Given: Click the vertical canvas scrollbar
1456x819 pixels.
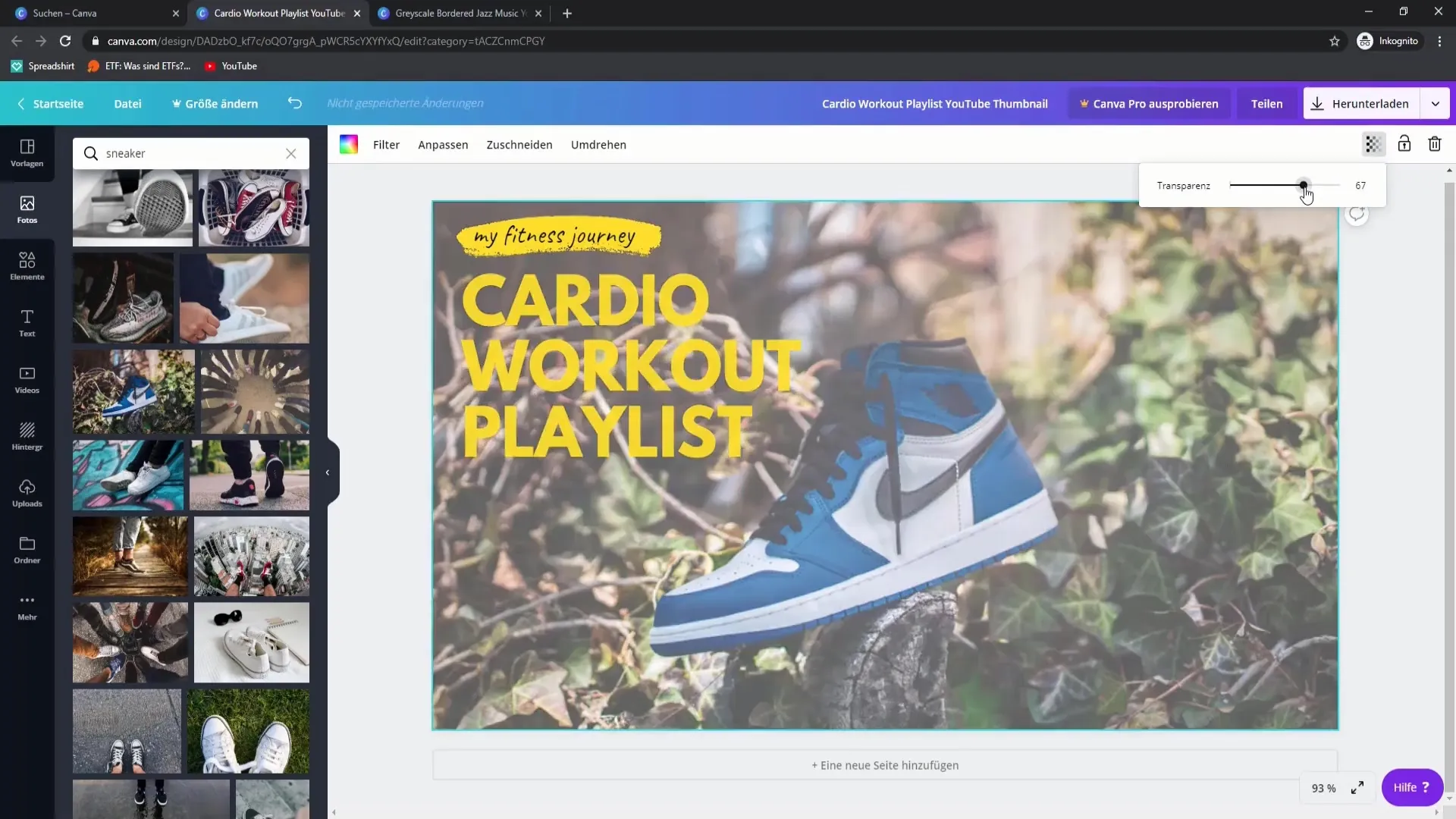Looking at the screenshot, I should coord(1449,485).
